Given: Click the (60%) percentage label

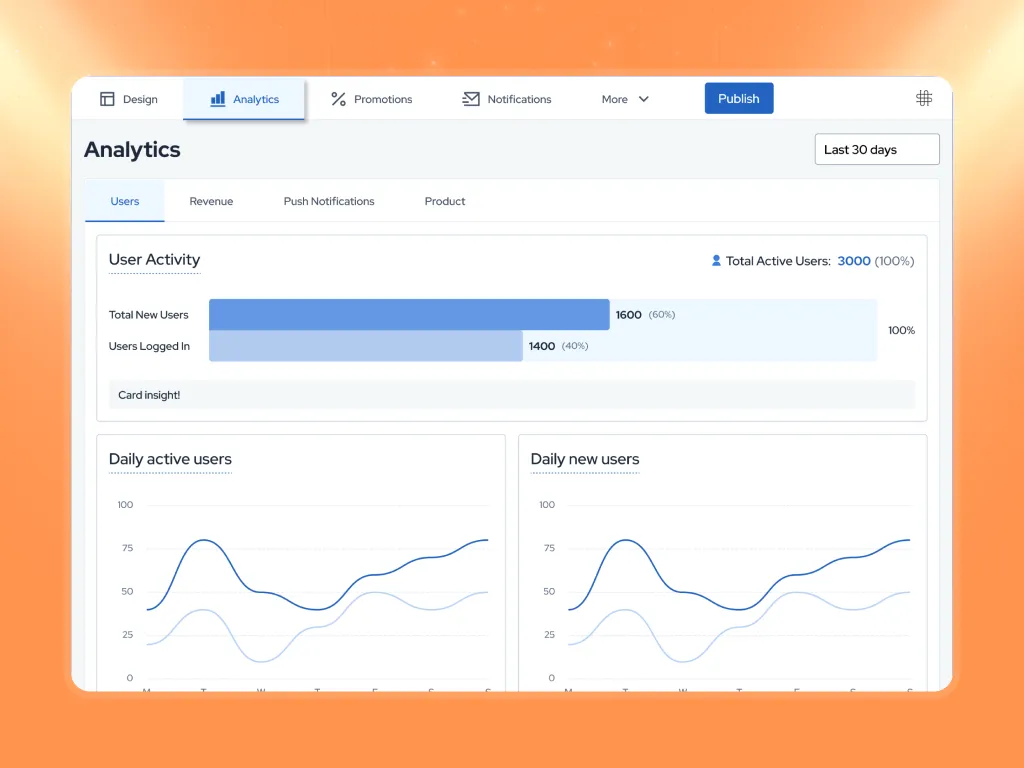Looking at the screenshot, I should click(x=662, y=315).
